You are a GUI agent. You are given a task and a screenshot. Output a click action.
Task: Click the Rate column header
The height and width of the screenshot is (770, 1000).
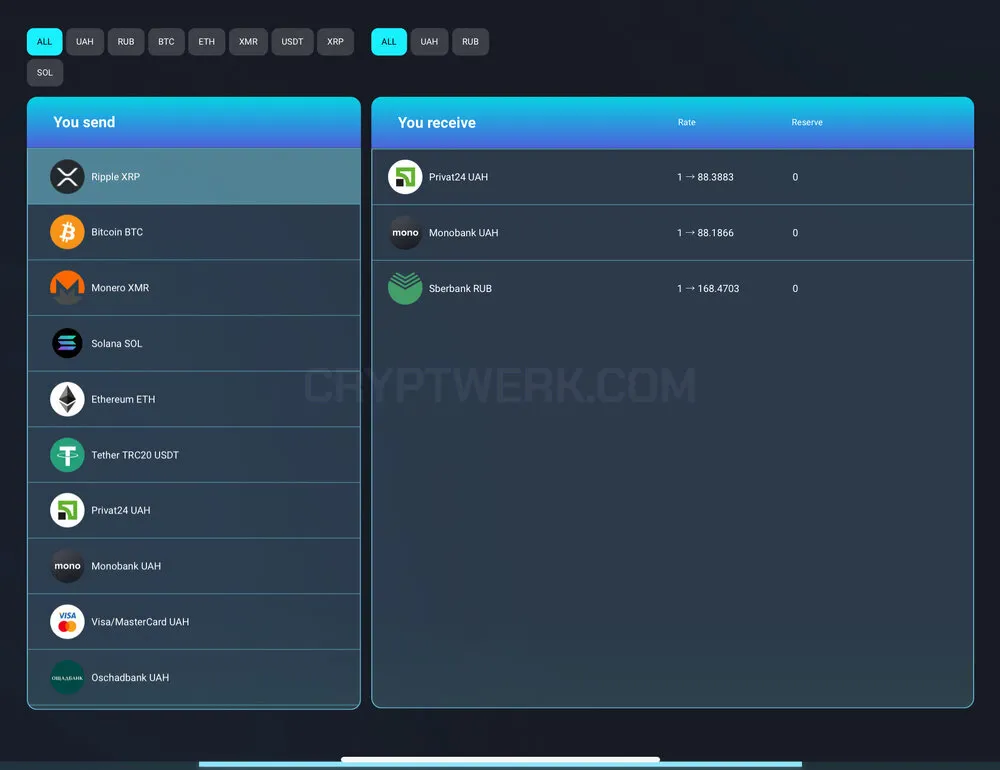point(686,122)
